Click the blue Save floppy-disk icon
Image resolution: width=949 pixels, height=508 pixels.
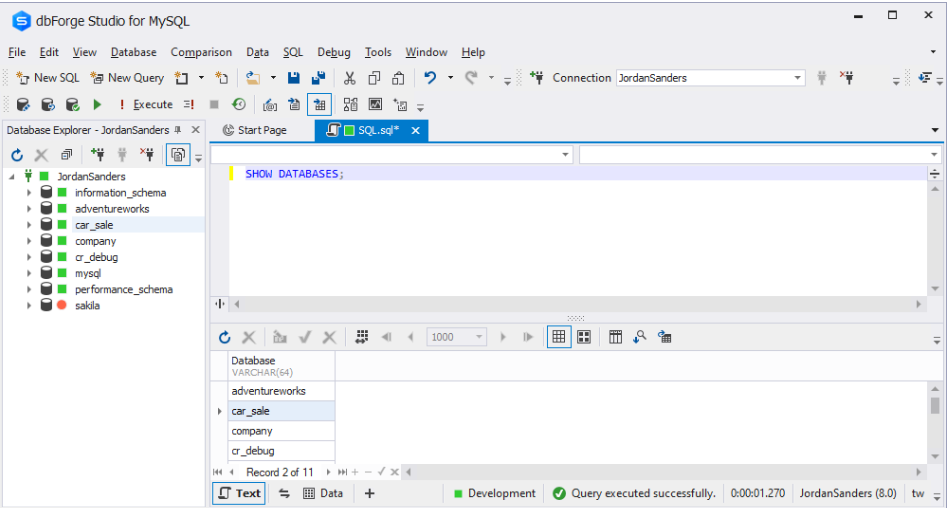click(294, 78)
